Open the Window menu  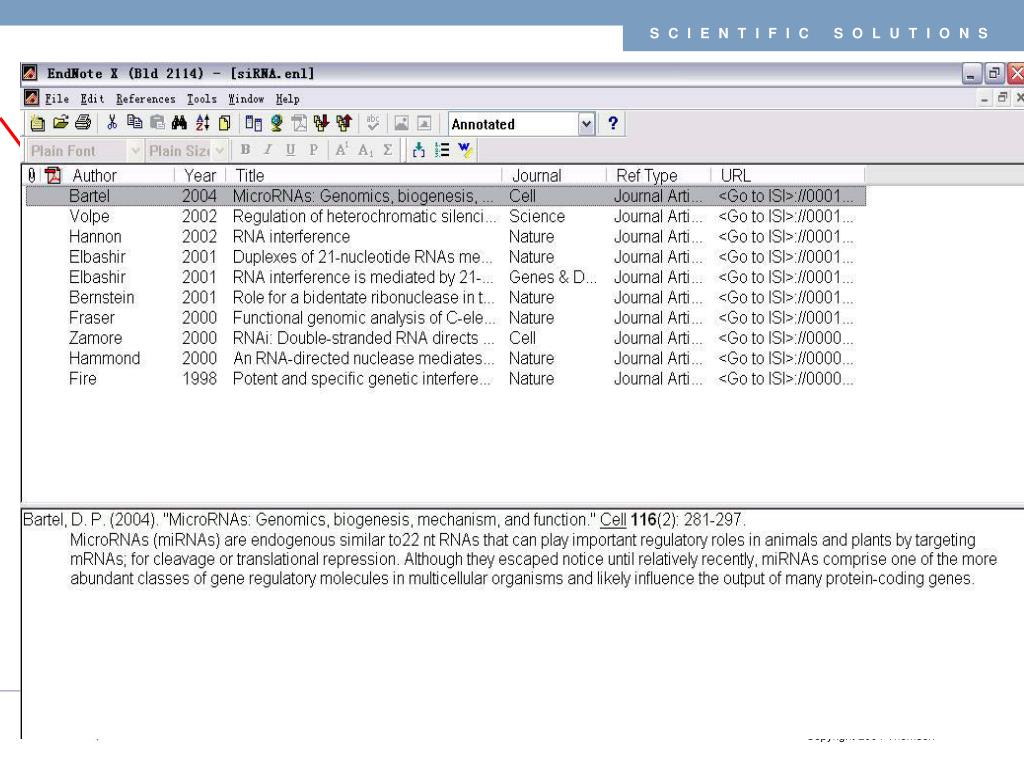pyautogui.click(x=246, y=99)
